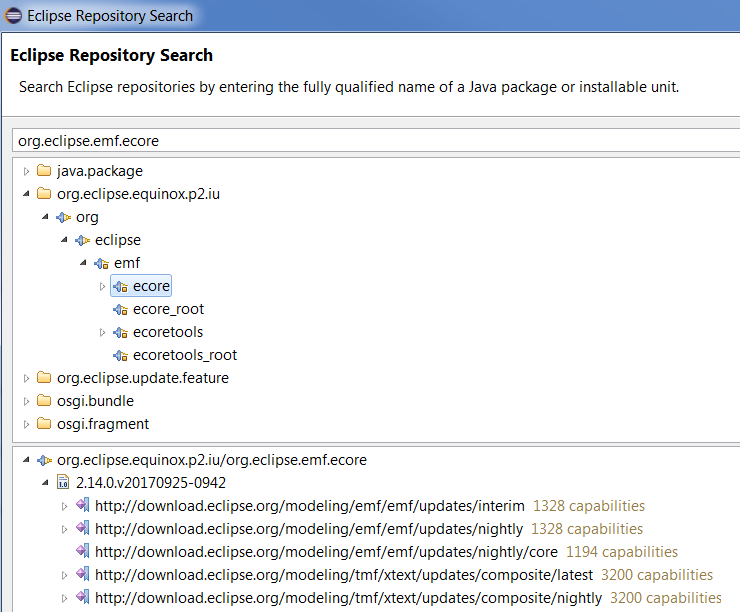The width and height of the screenshot is (740, 612).
Task: Expand the ecoretools node arrow
Action: pos(102,332)
